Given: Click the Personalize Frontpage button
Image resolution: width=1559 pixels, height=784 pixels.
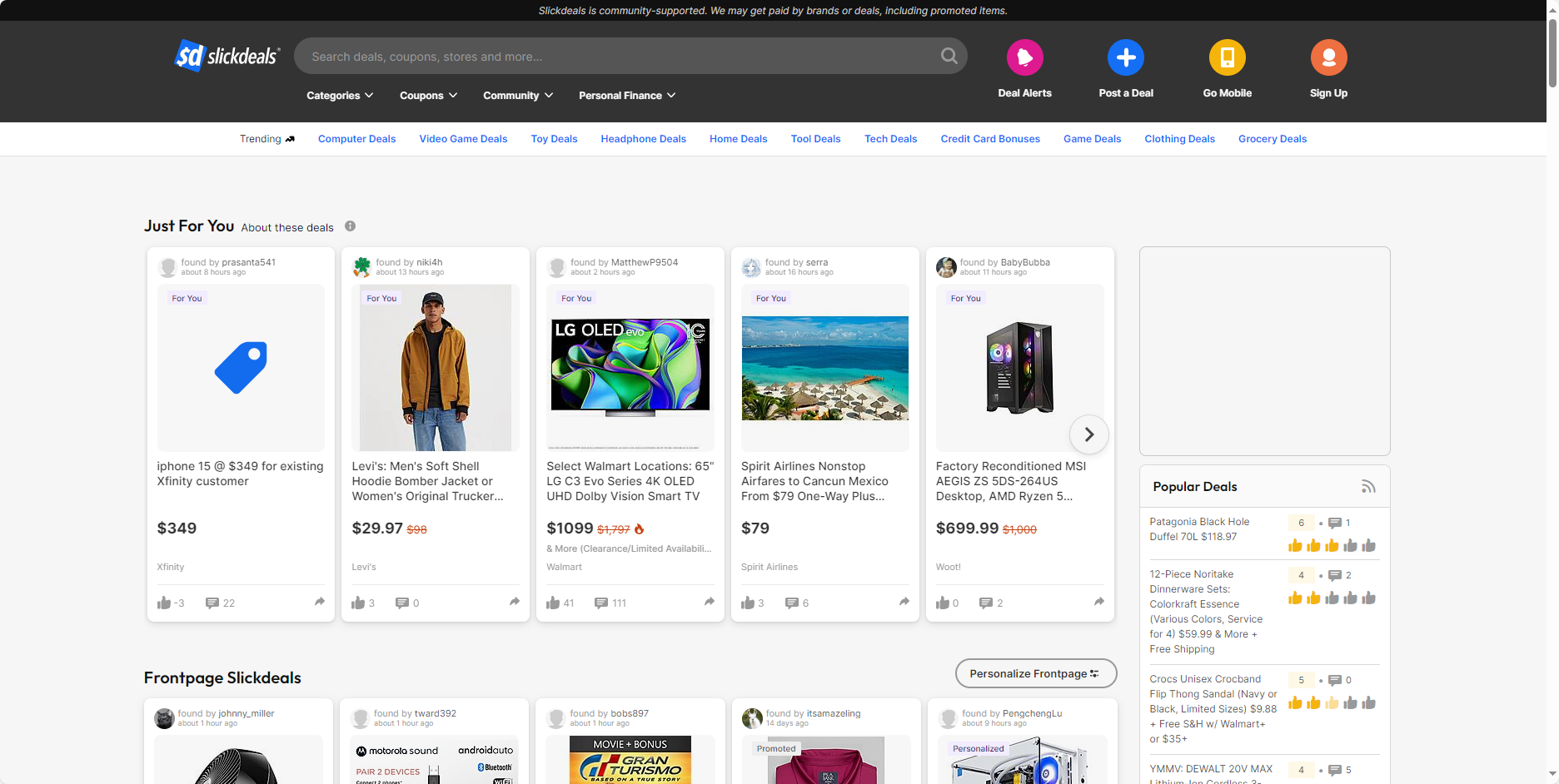Looking at the screenshot, I should (x=1035, y=673).
